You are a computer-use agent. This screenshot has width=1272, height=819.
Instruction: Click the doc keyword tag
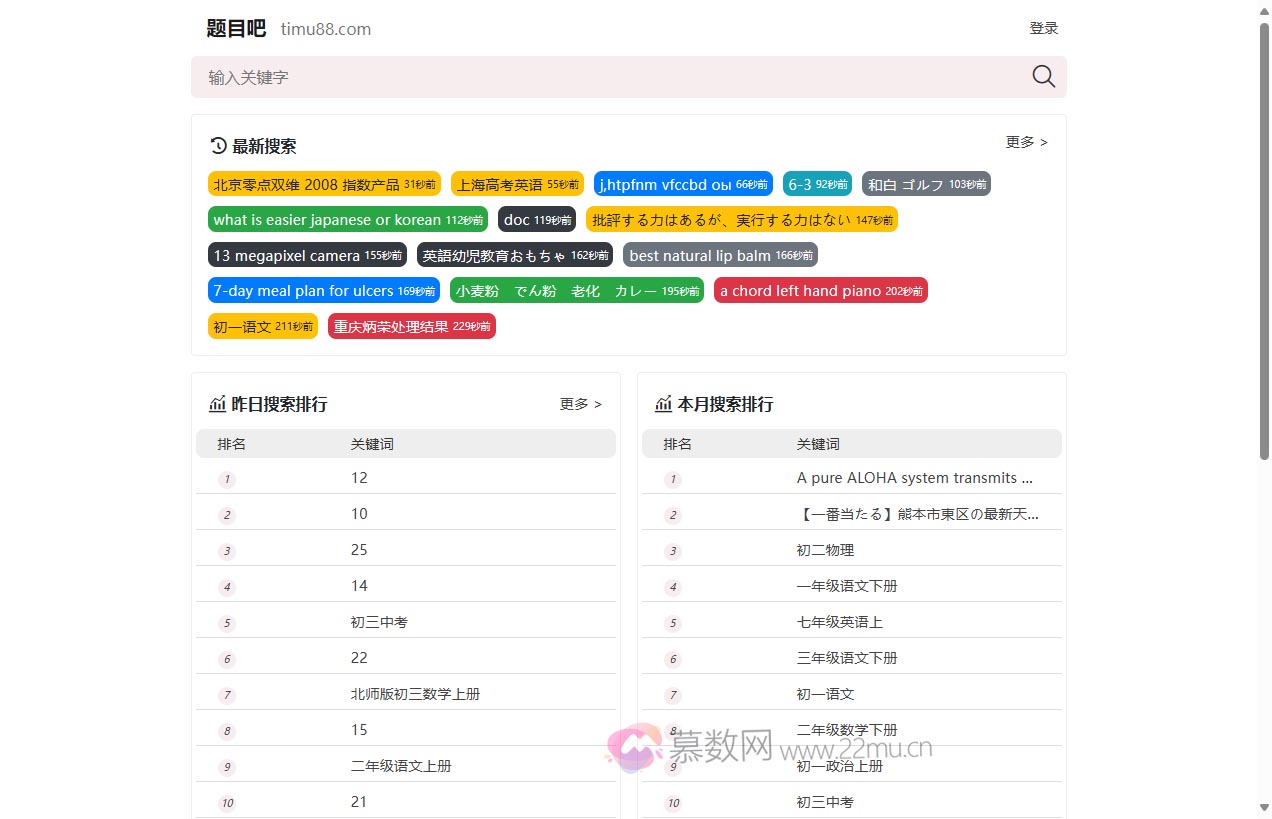pyautogui.click(x=537, y=219)
